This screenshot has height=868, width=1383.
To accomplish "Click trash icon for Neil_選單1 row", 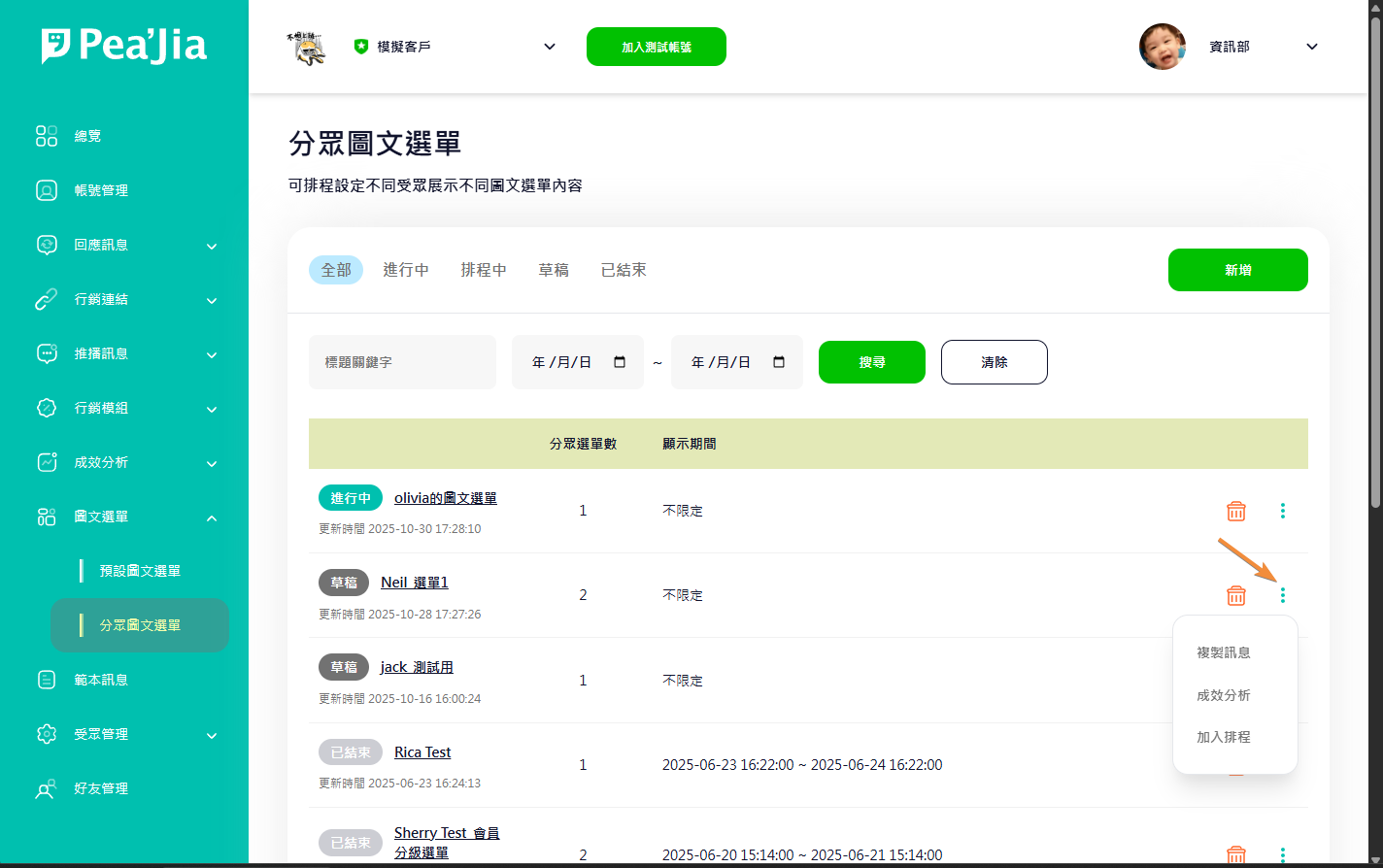I will 1235,595.
